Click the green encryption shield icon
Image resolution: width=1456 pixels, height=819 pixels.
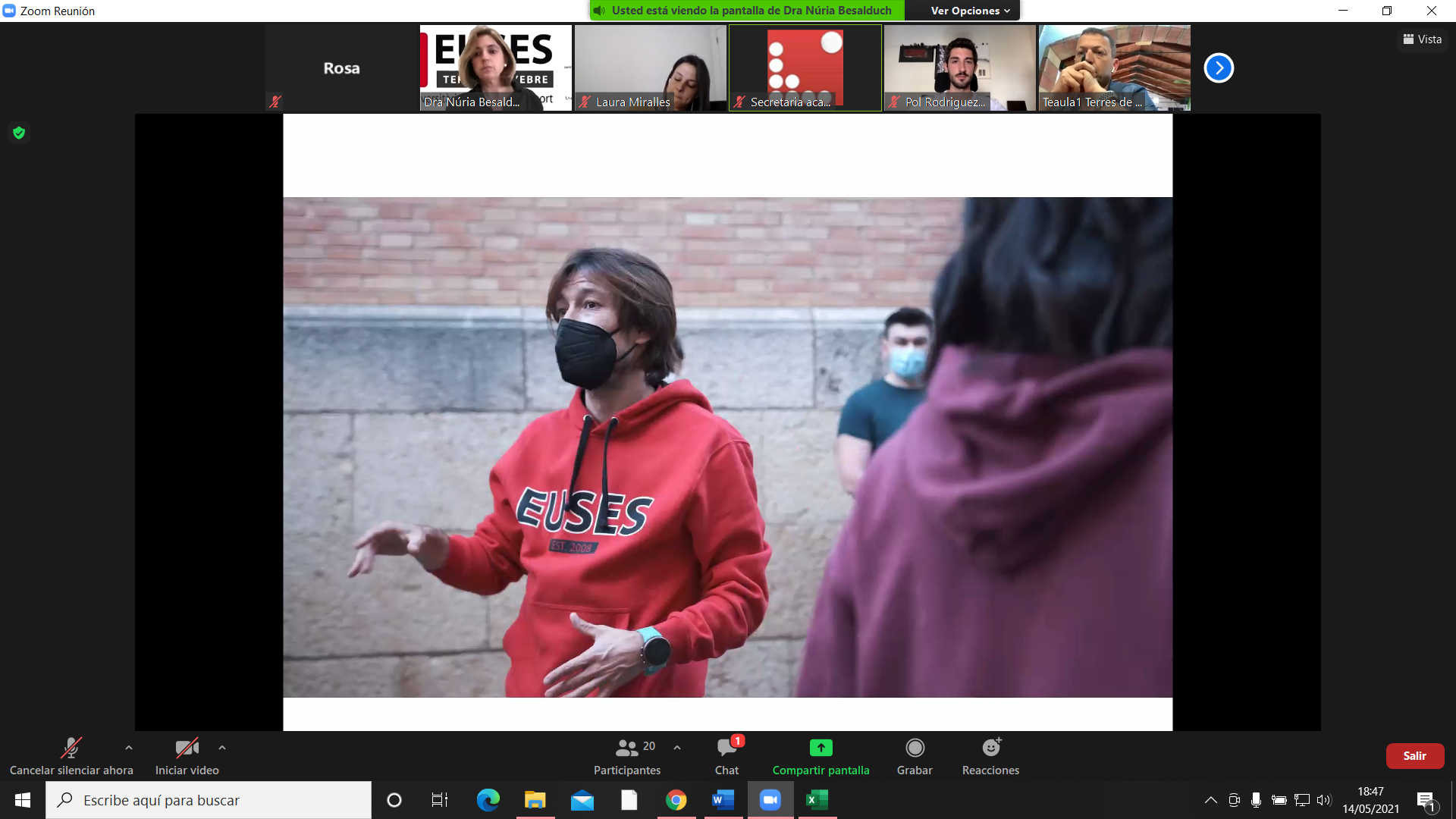click(19, 133)
